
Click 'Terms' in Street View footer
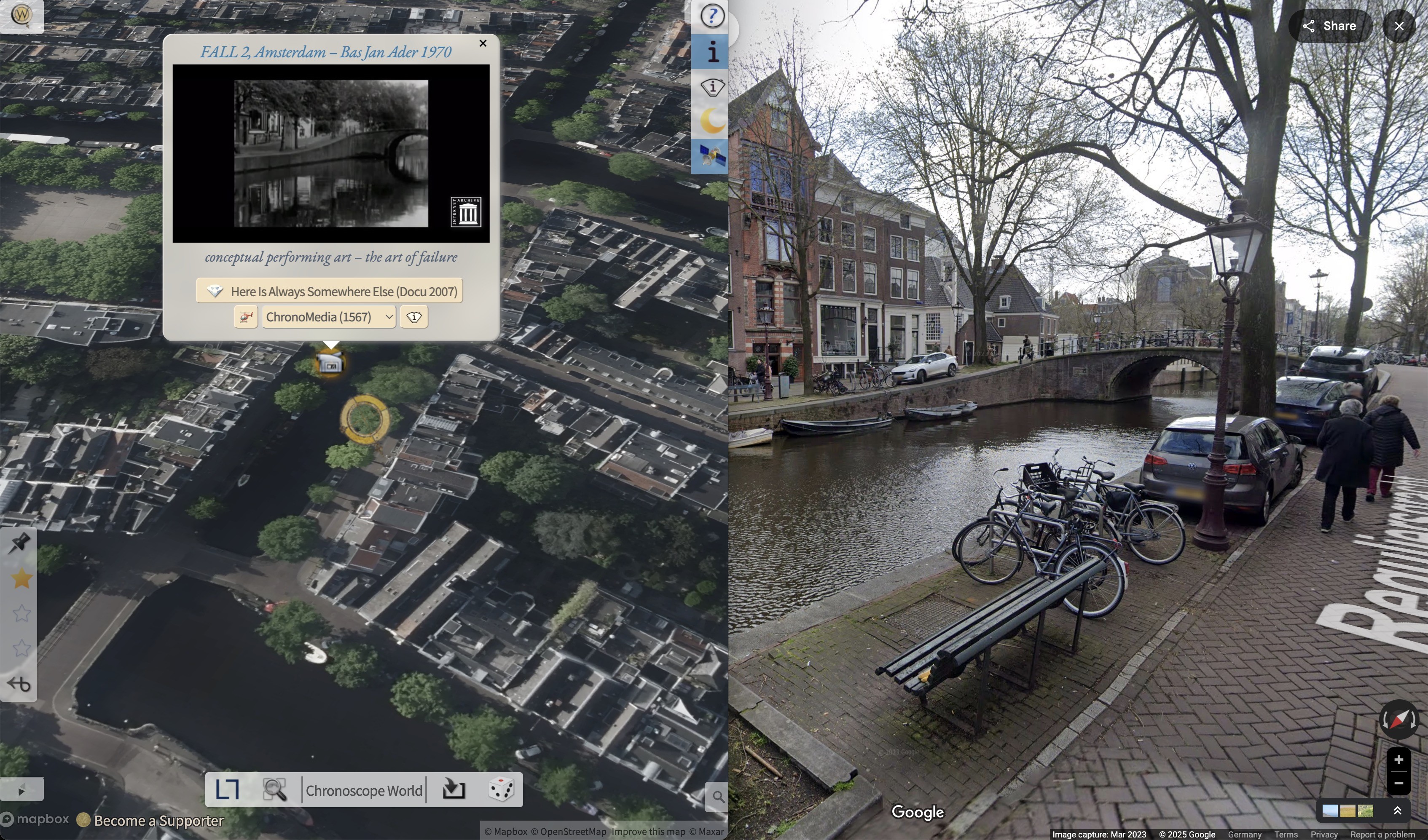click(x=1286, y=835)
